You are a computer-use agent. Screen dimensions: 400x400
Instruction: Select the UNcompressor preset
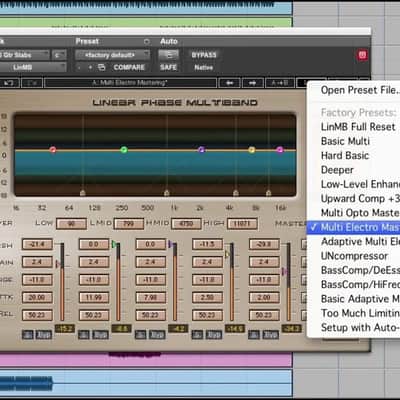pos(353,256)
